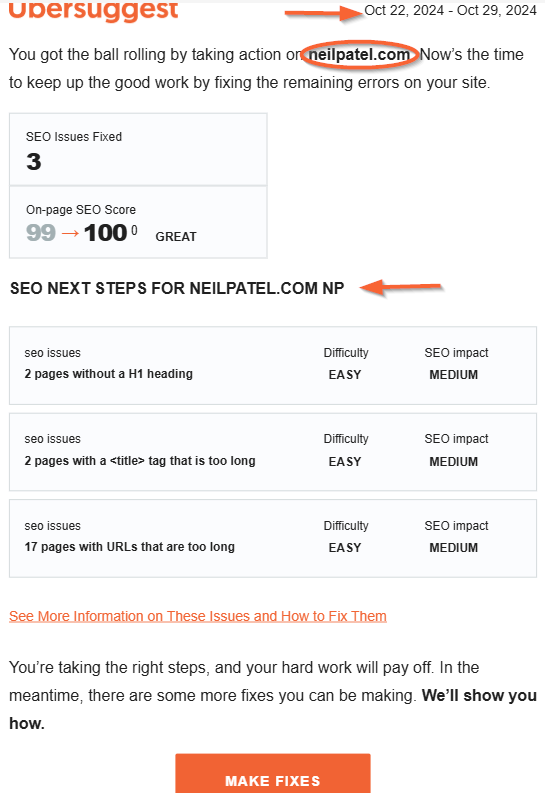Click the previous score value 99
The image size is (545, 793).
(x=40, y=233)
